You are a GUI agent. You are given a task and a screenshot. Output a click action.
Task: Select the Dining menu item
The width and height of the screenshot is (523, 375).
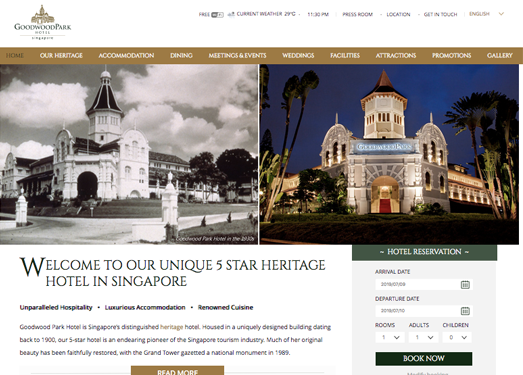pyautogui.click(x=181, y=55)
